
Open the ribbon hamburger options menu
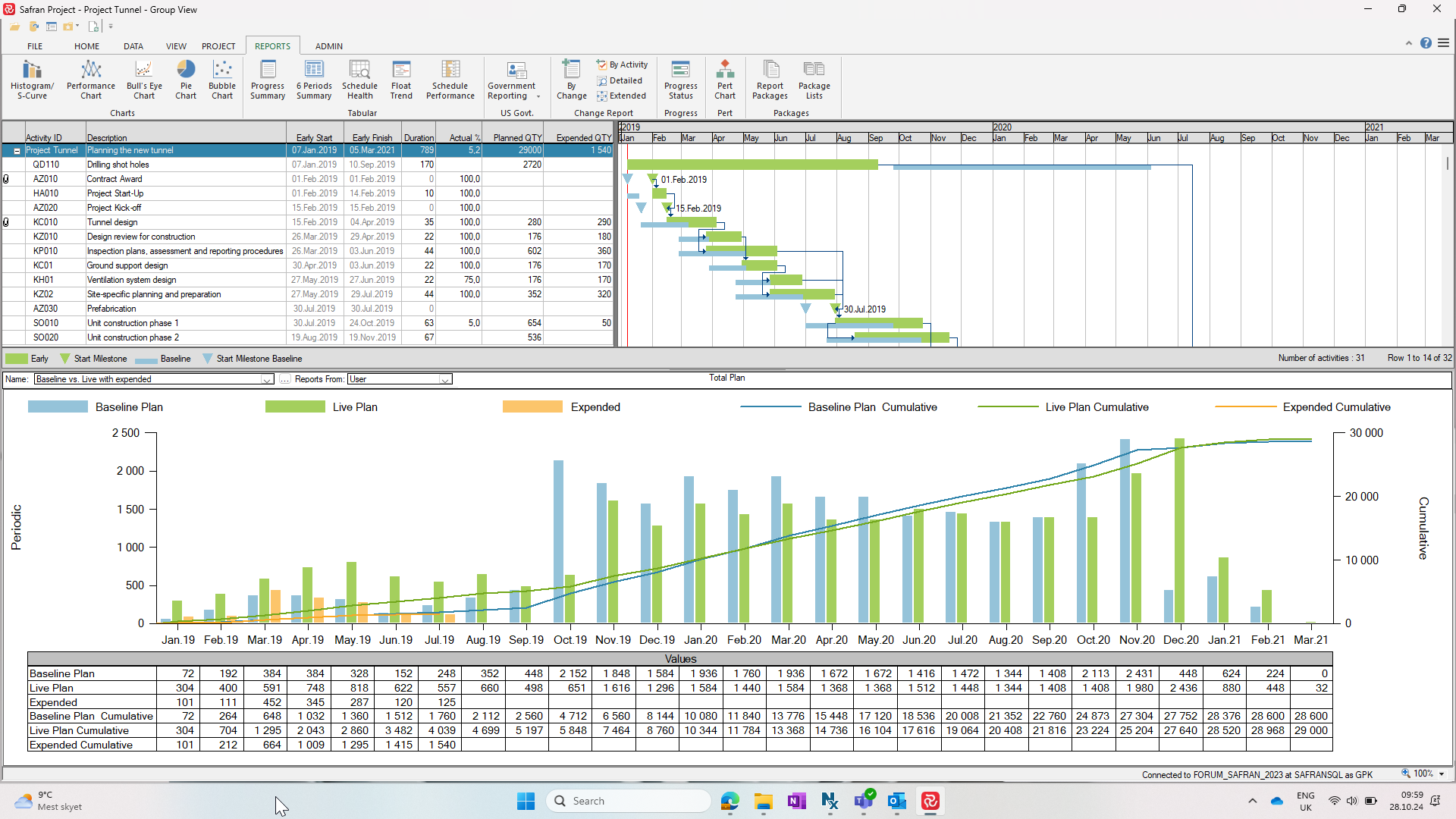(1443, 43)
